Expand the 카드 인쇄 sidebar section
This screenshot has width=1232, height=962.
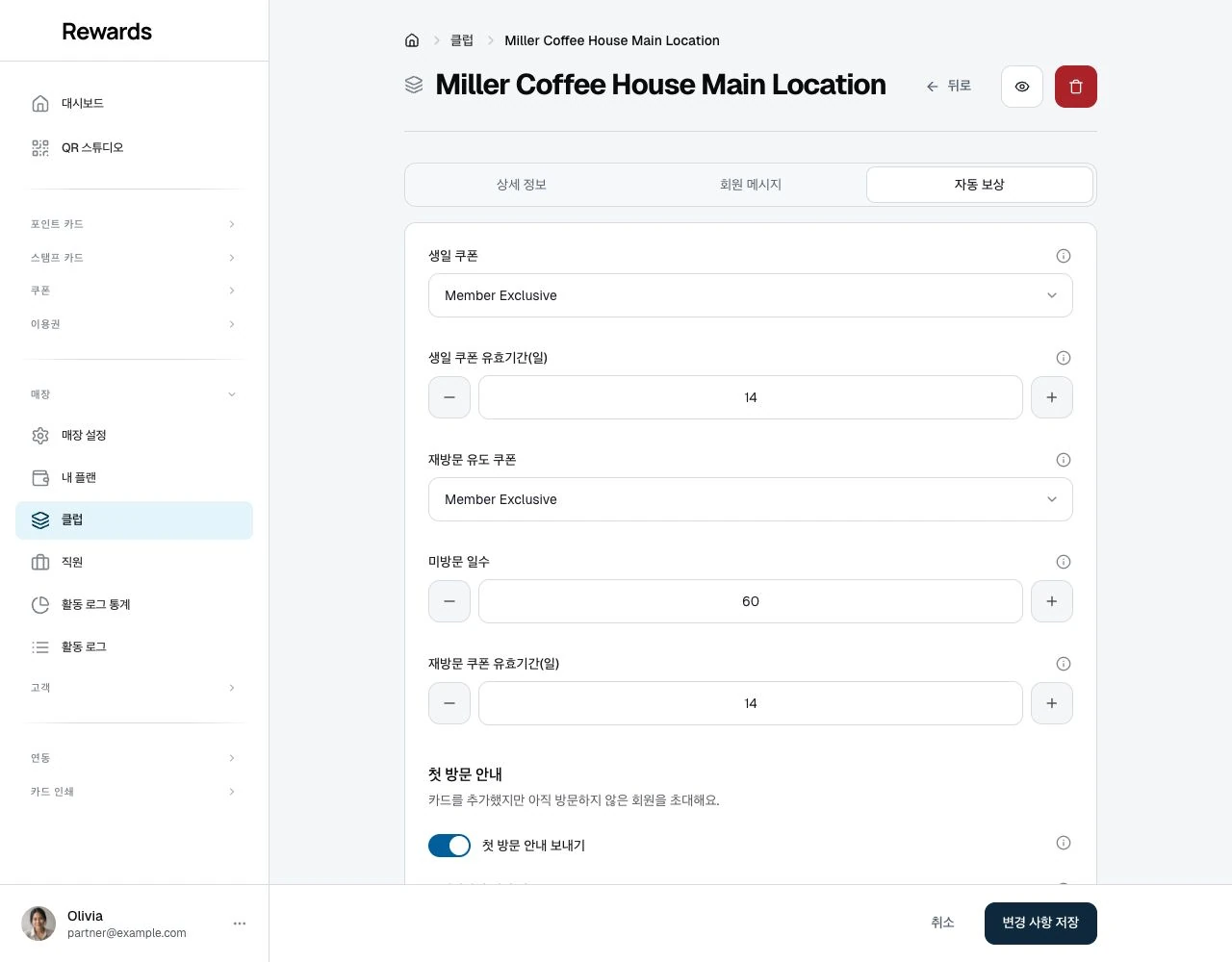(134, 792)
